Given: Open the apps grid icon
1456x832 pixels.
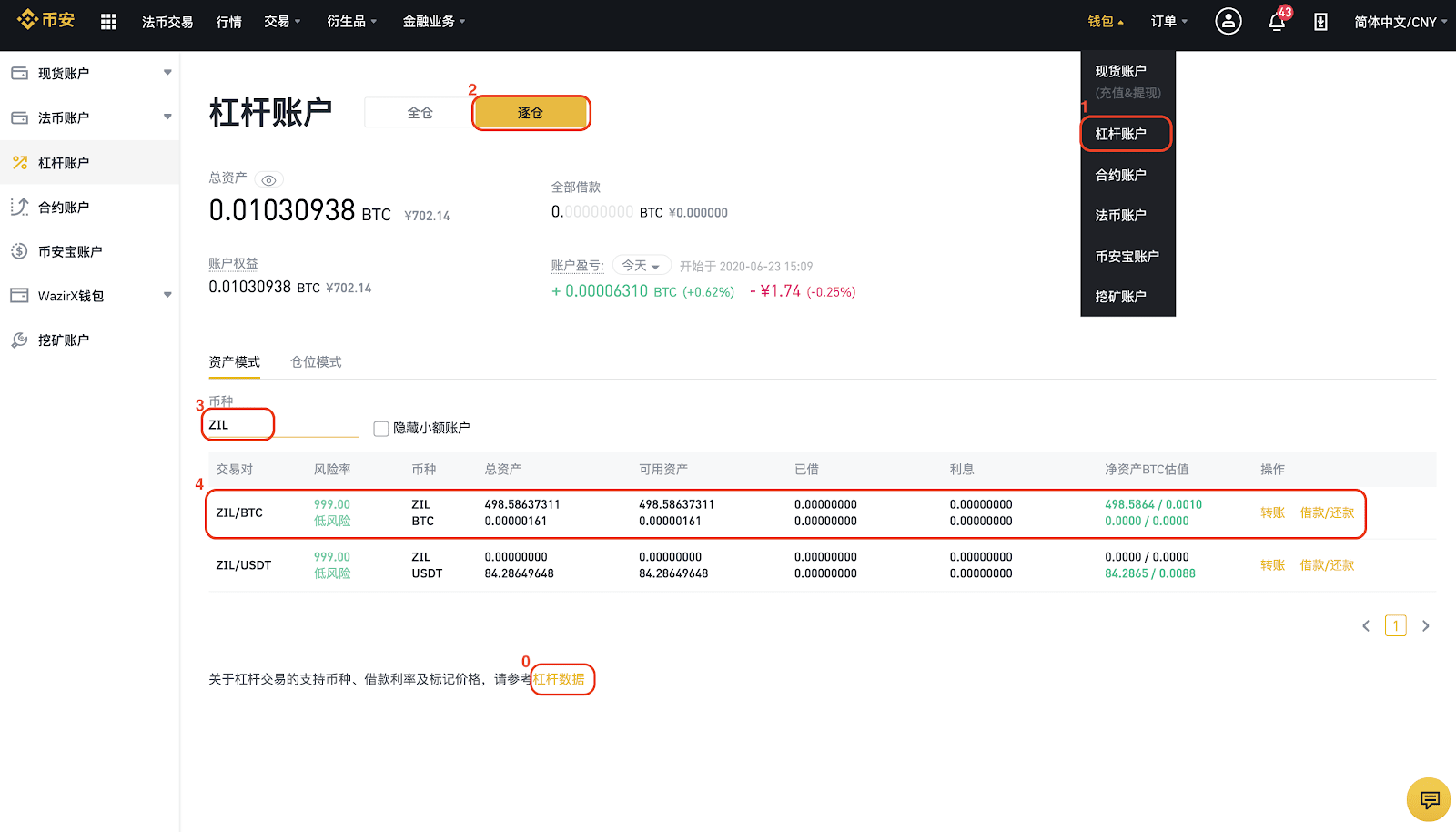Looking at the screenshot, I should [107, 20].
